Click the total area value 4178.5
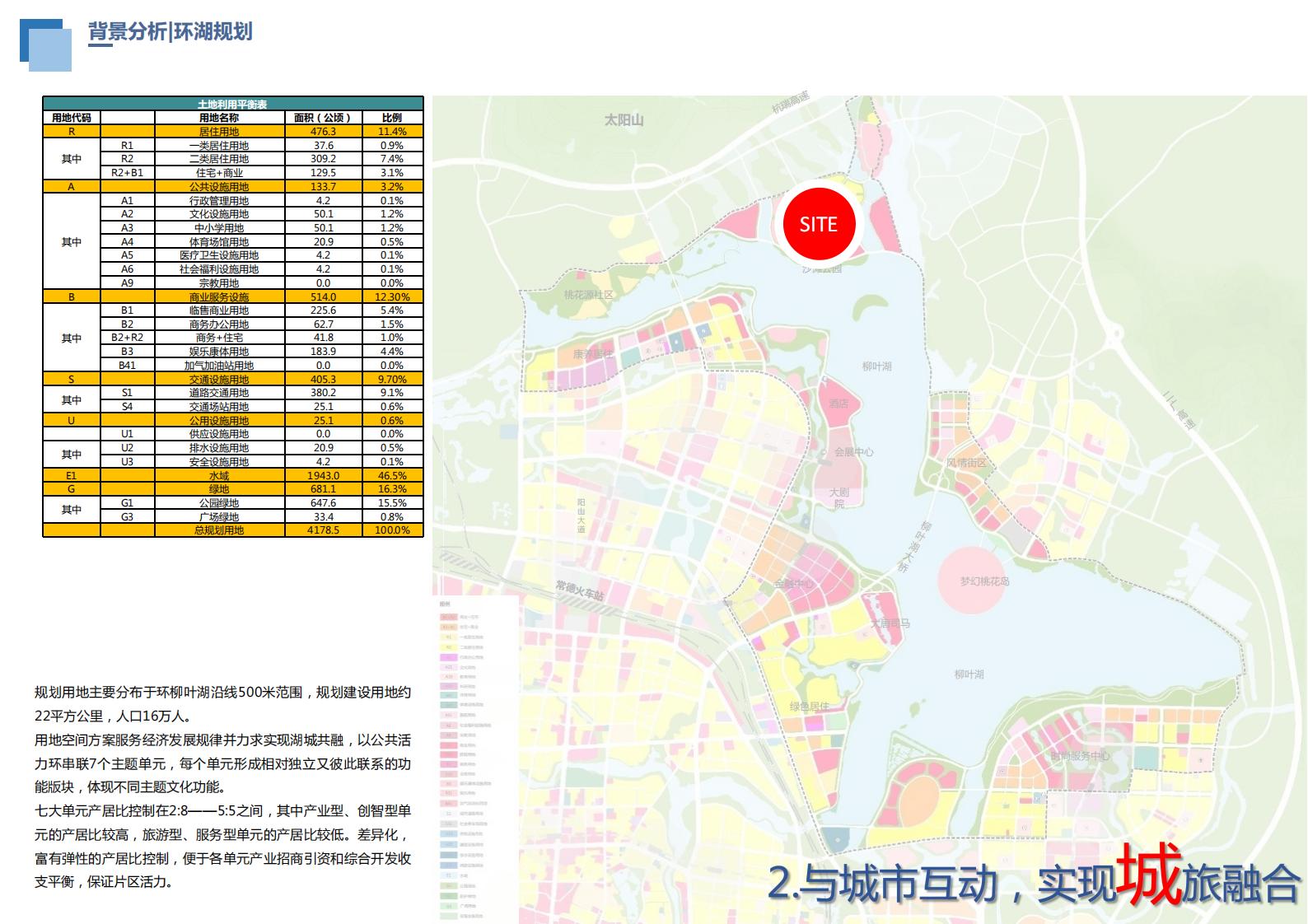The width and height of the screenshot is (1308, 924). pos(323,530)
